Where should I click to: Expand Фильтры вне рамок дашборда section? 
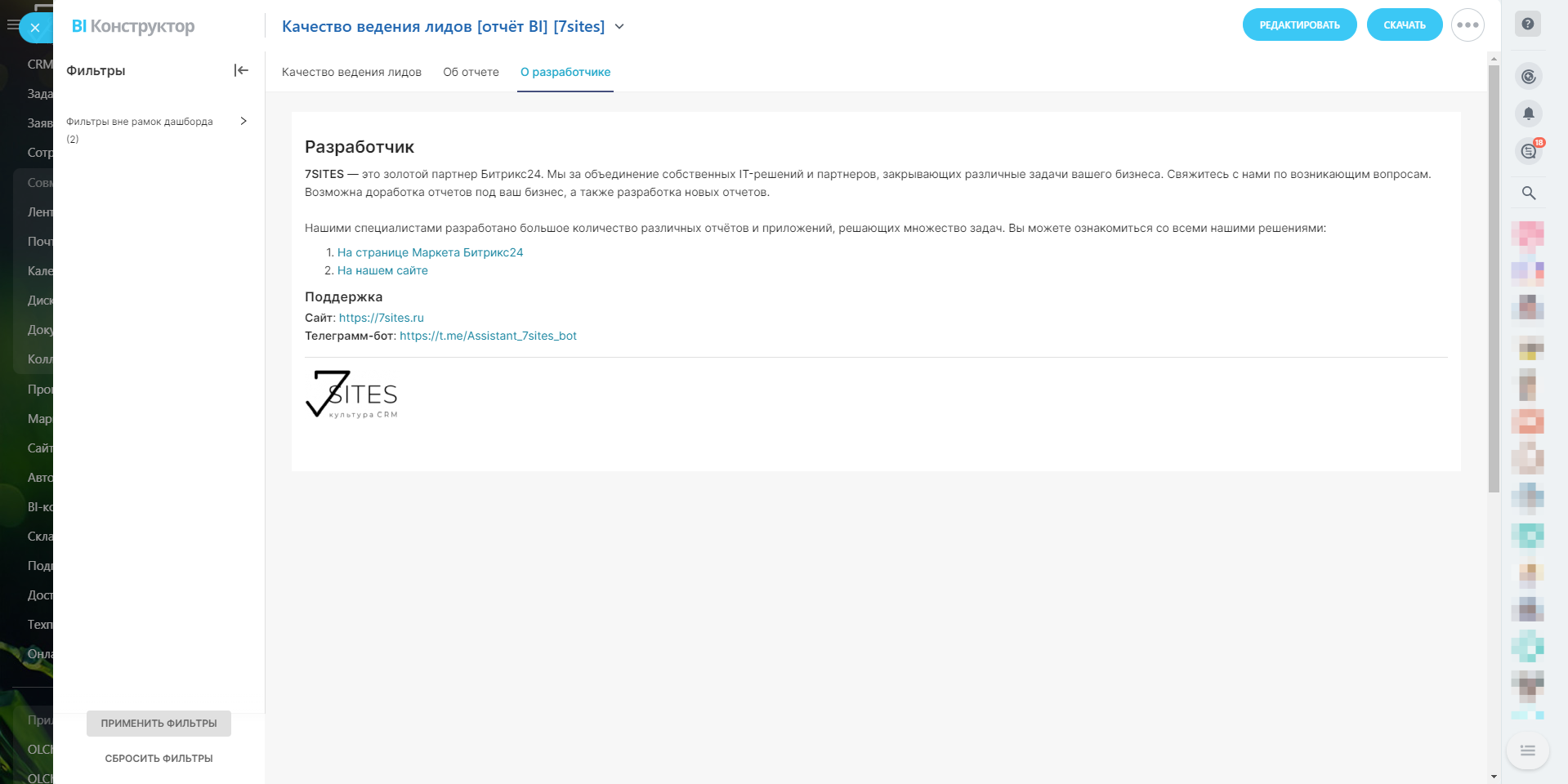tap(243, 121)
